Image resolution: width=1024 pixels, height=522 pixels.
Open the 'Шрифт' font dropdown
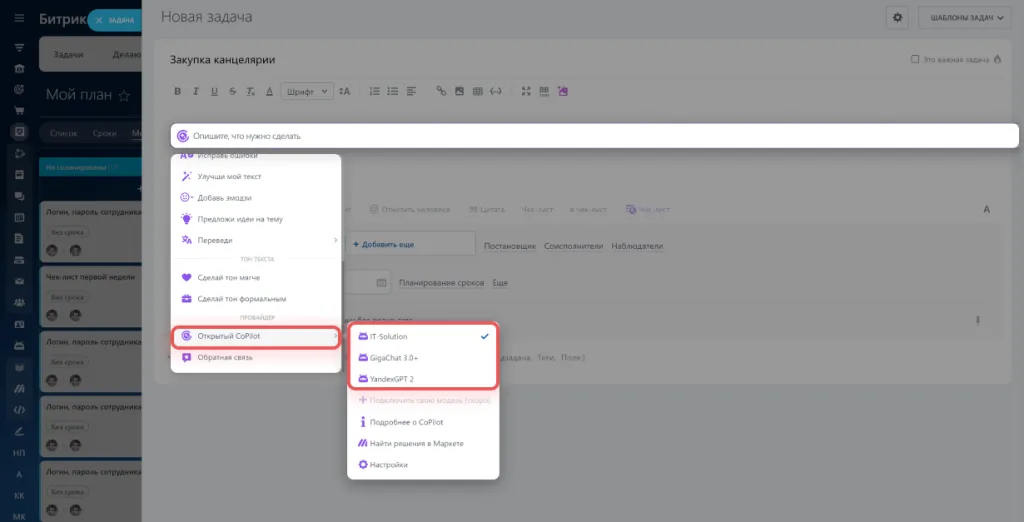[x=305, y=91]
